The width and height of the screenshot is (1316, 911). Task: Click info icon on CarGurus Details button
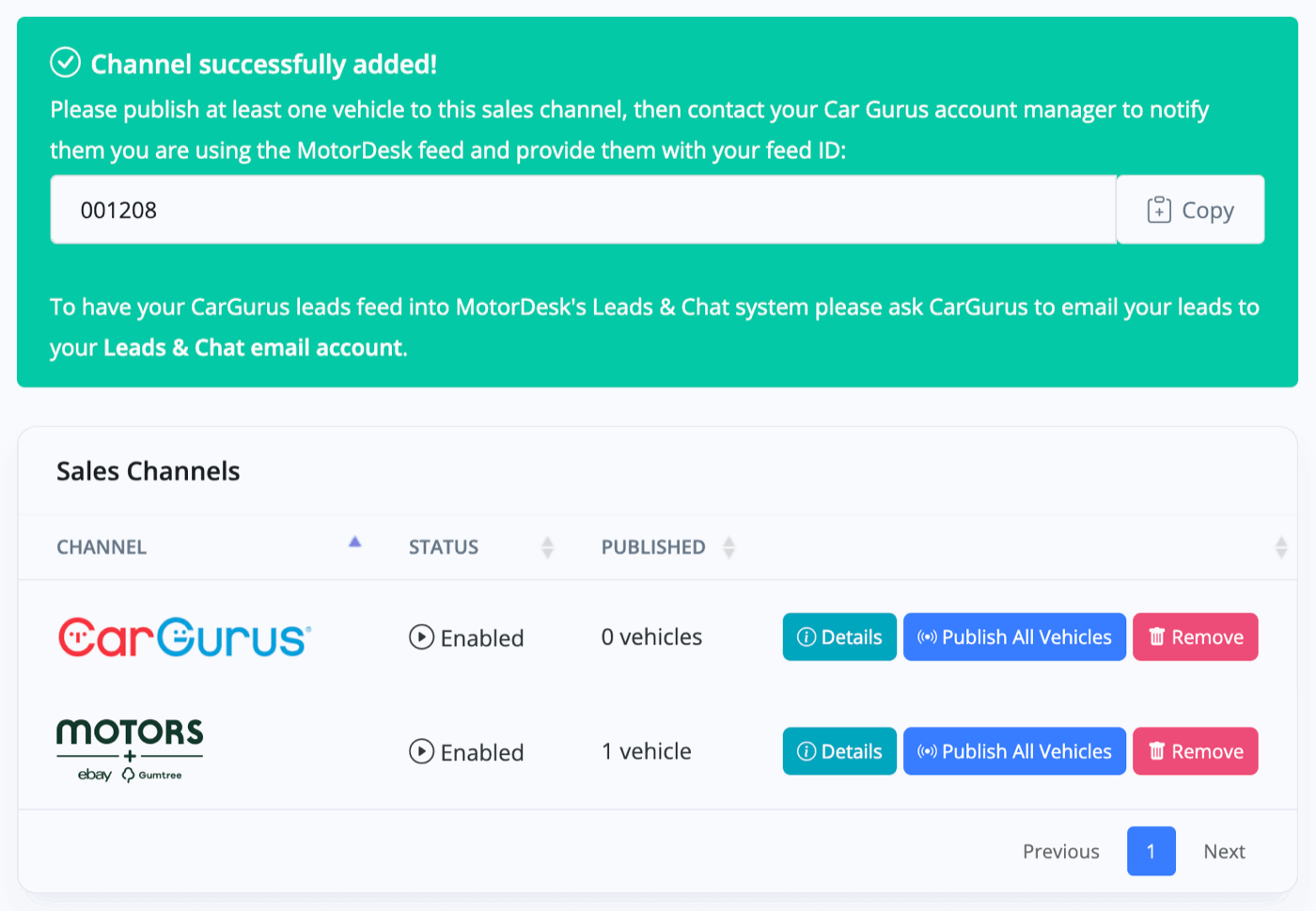806,637
